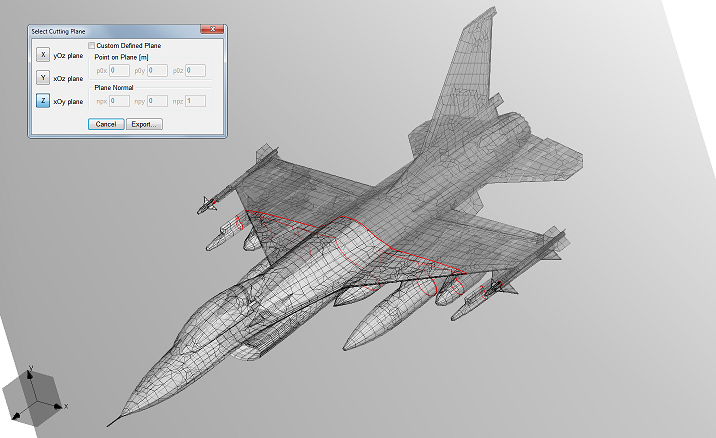Click the nose cone of the aircraft
The image size is (716, 438).
pos(135,400)
